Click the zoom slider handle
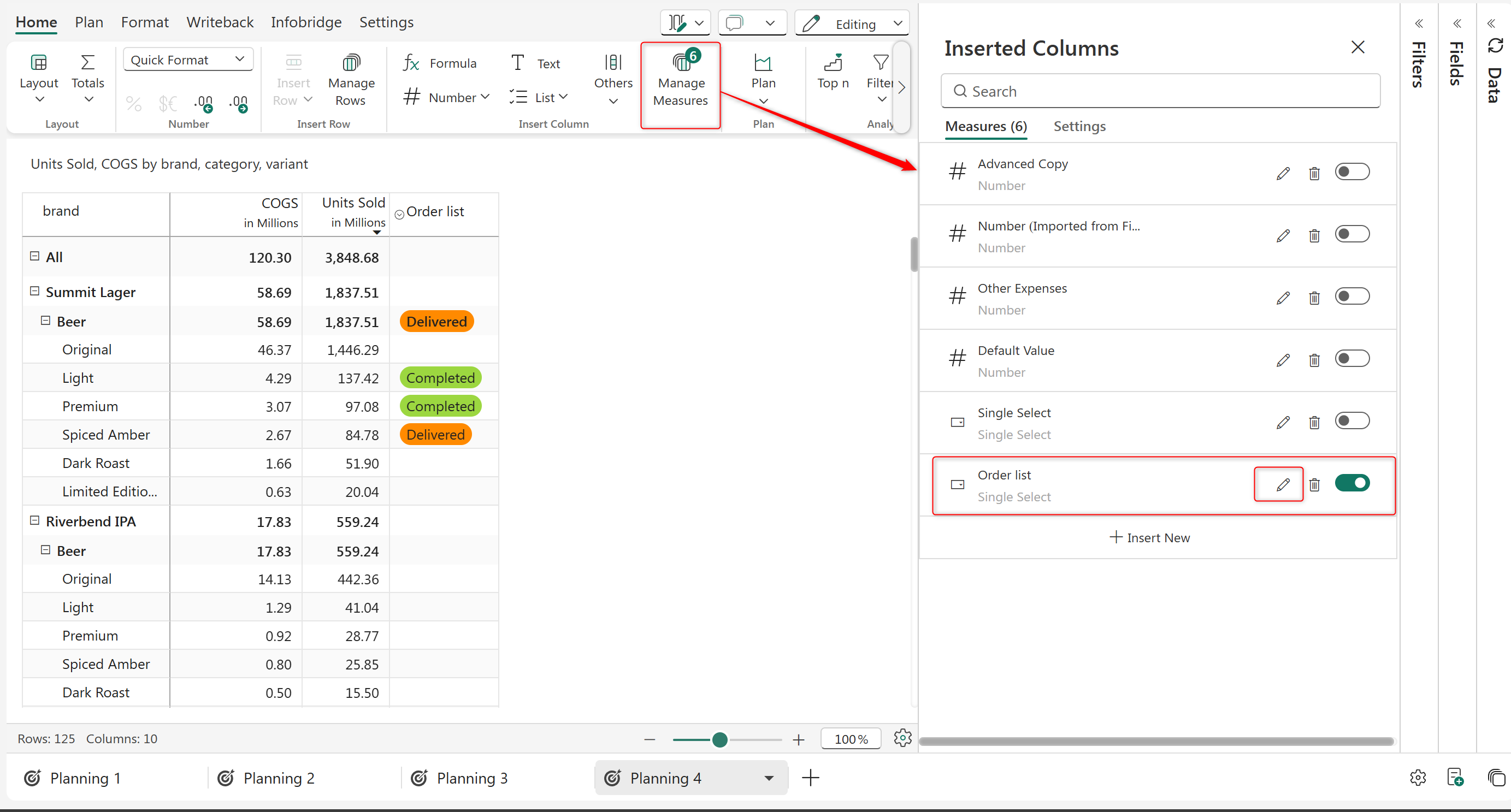The height and width of the screenshot is (812, 1511). 720,740
